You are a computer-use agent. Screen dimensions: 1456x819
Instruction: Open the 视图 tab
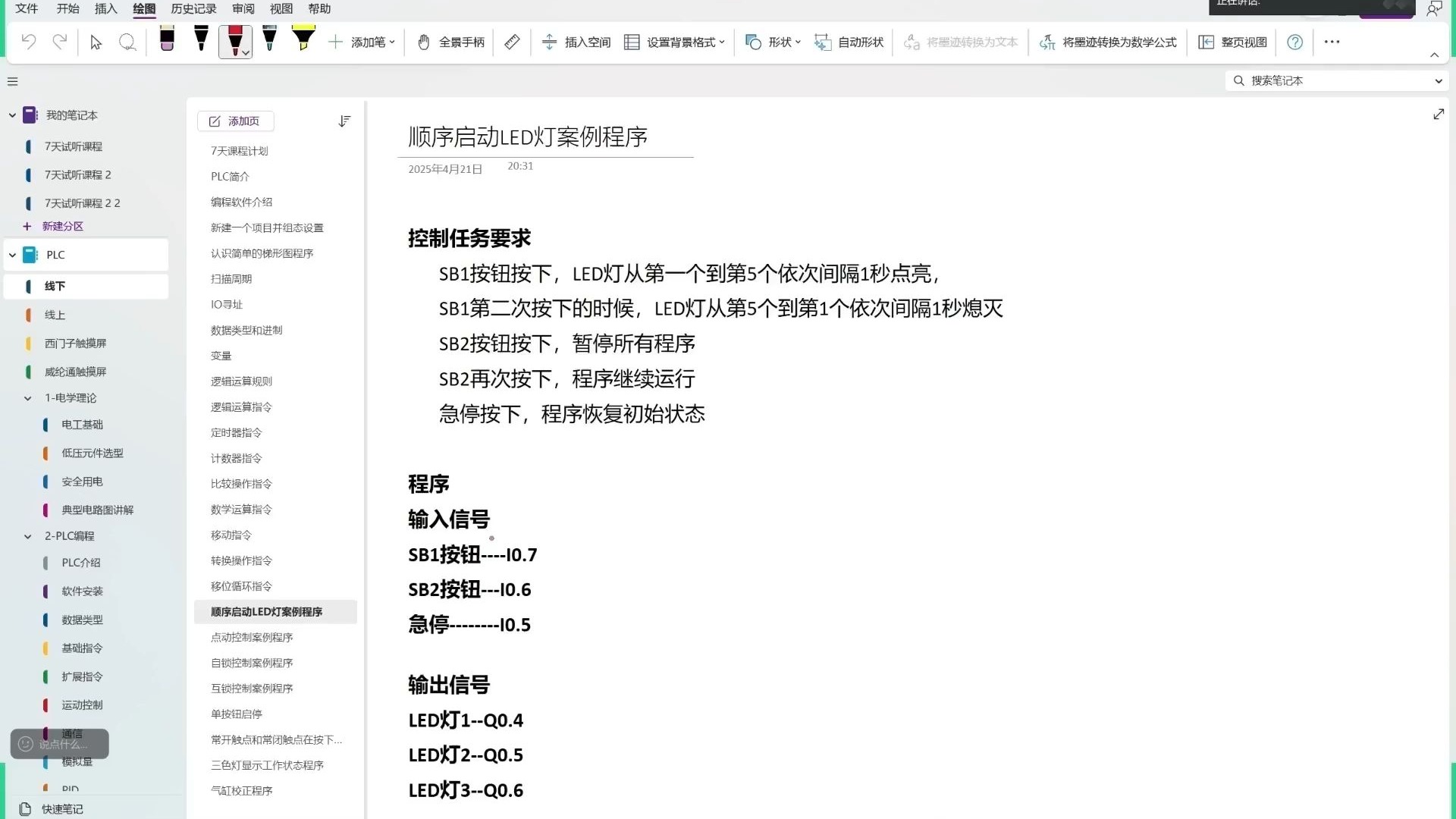click(x=281, y=9)
